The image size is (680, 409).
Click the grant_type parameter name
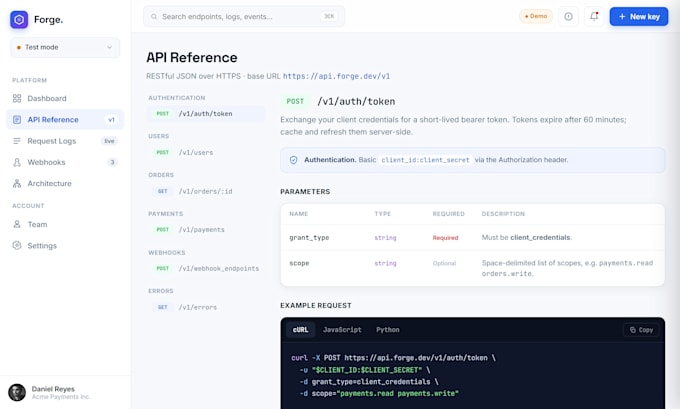point(309,238)
